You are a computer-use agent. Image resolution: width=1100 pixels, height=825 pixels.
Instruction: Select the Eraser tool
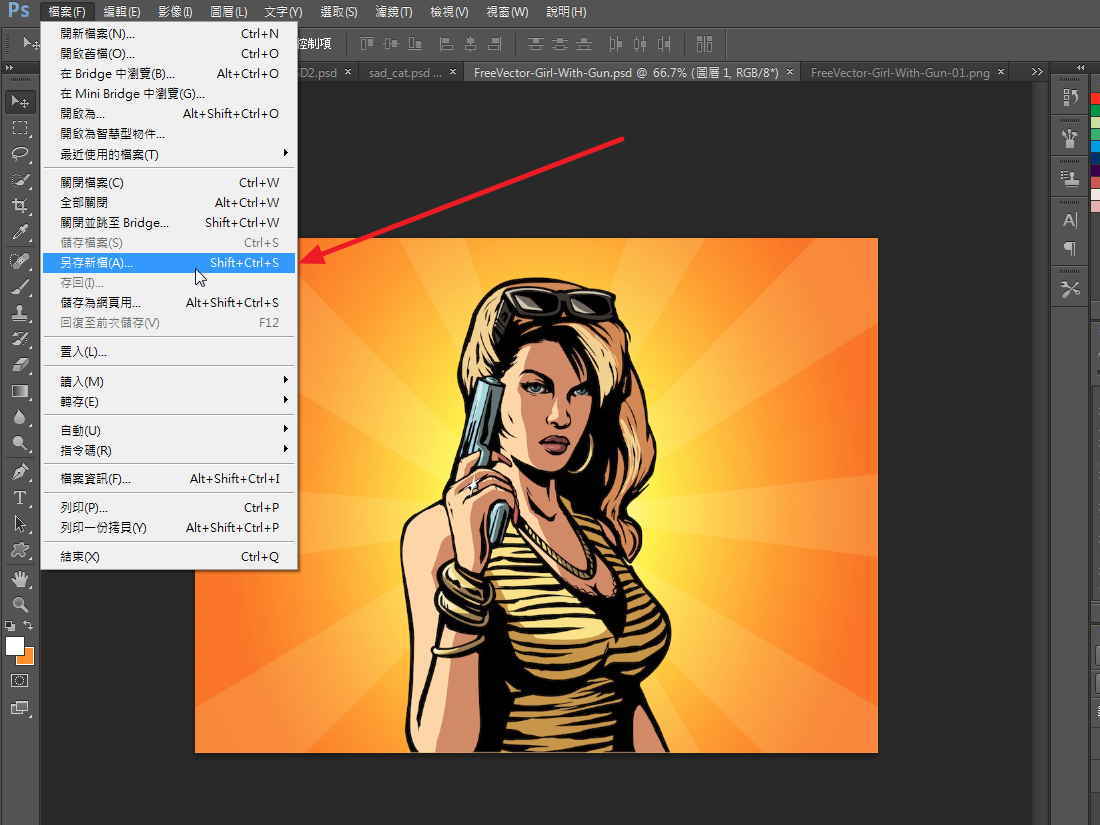20,365
